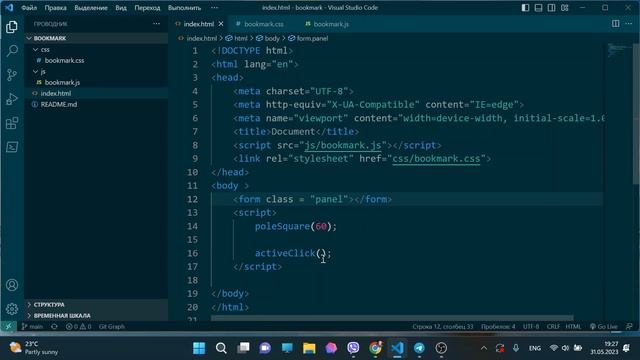Click Git Graph in status bar

(111, 327)
